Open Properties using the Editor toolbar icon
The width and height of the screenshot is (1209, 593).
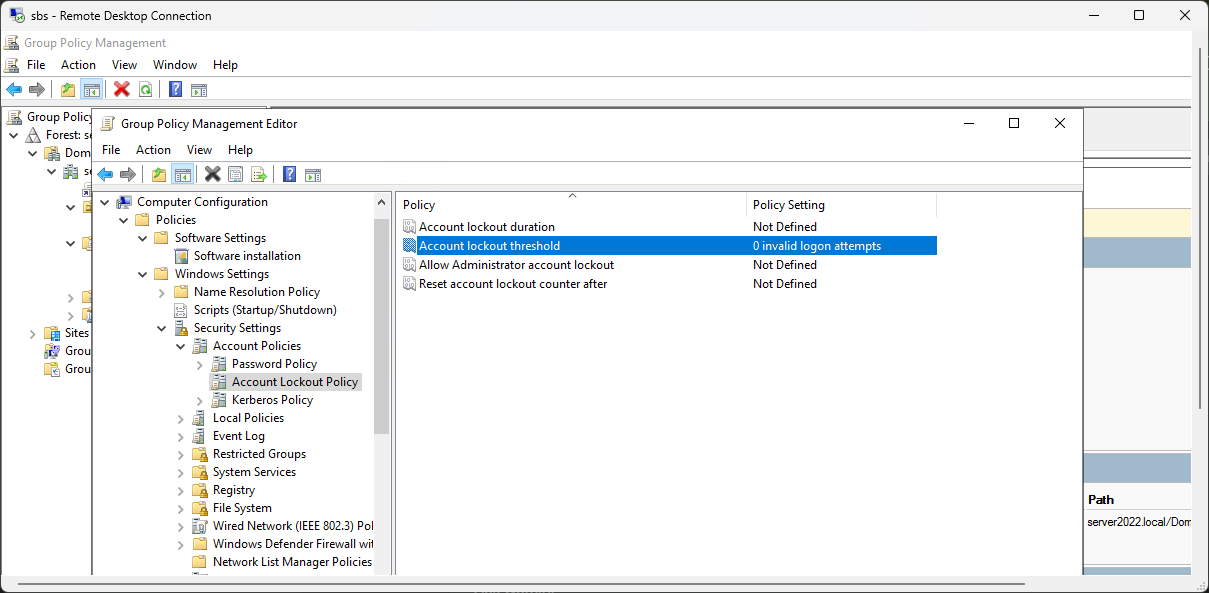click(x=236, y=174)
